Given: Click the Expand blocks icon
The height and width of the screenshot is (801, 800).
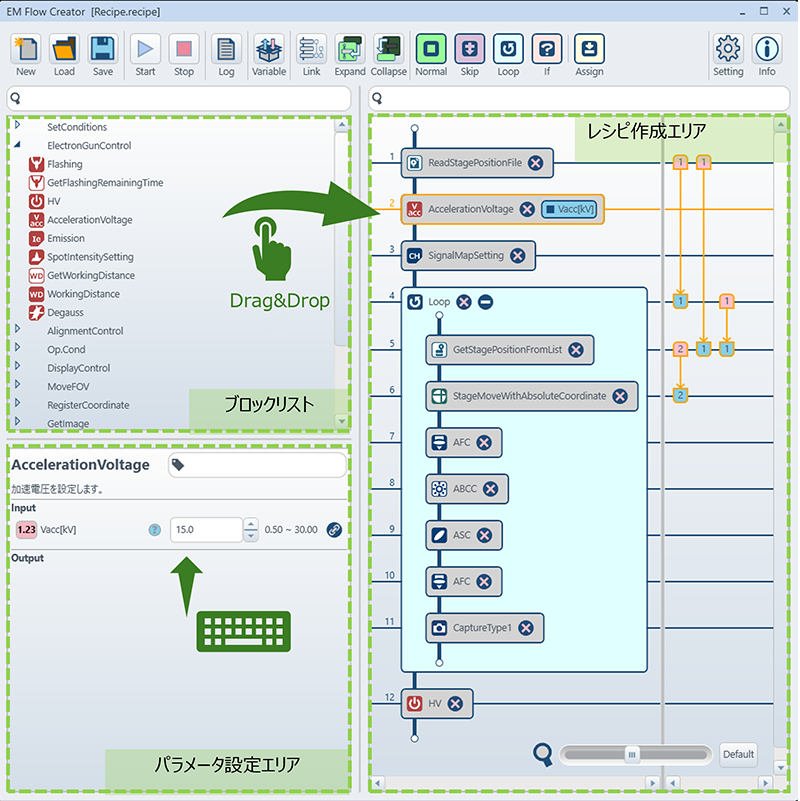Looking at the screenshot, I should pos(350,50).
